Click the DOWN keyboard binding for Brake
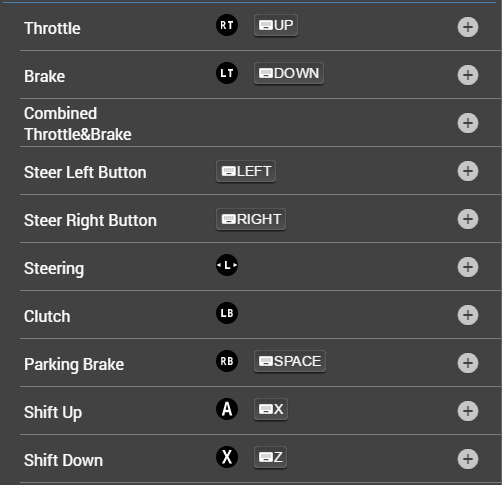The height and width of the screenshot is (485, 502). (289, 73)
